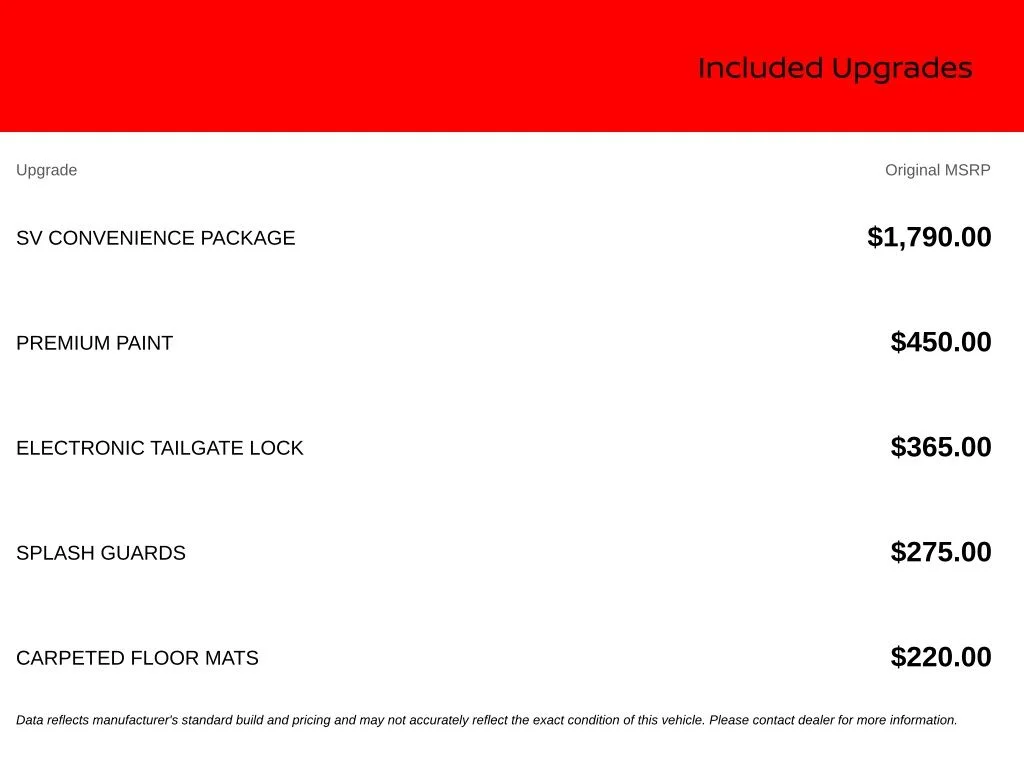Click SV CONVENIENCE PACKAGE upgrade name
Screen dimensions: 1024x768
(x=155, y=238)
